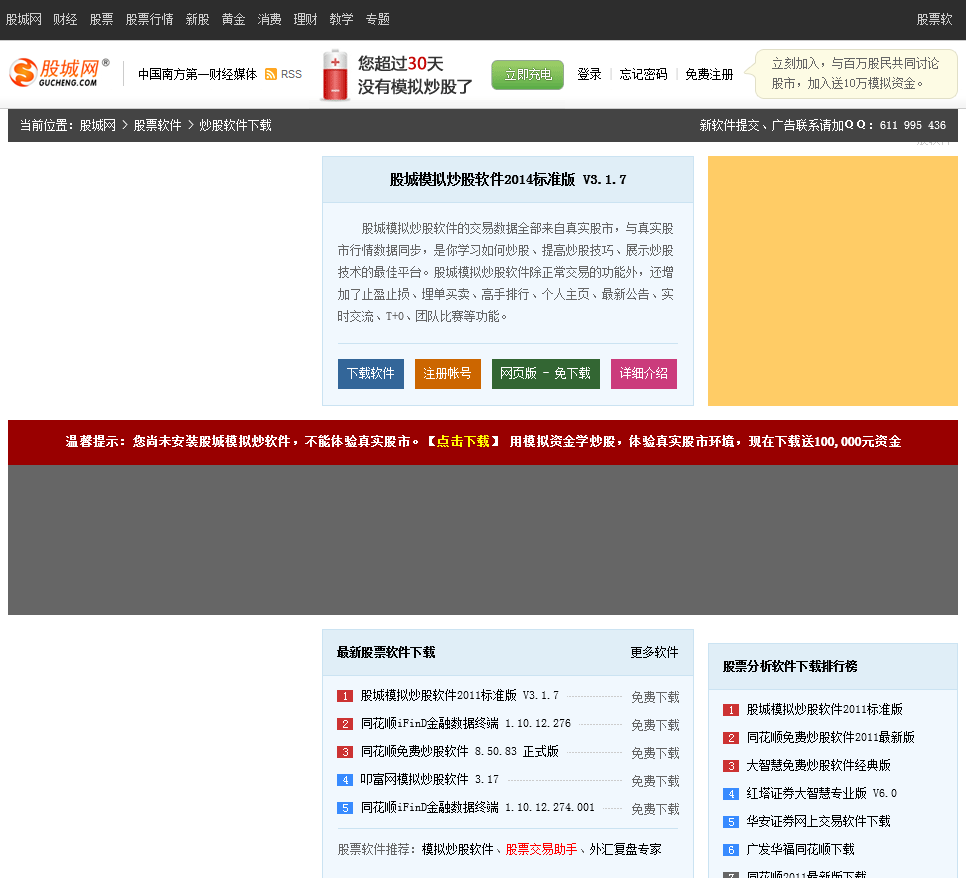
Task: Open 新股 in top navigation
Action: click(197, 20)
